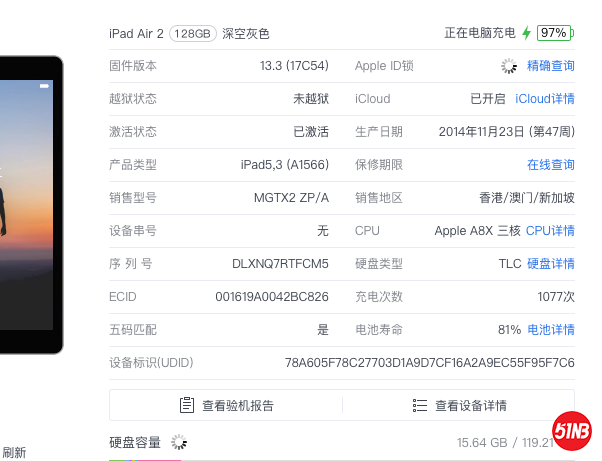The image size is (602, 461).
Task: Click the green charging lightning bolt icon
Action: (527, 33)
